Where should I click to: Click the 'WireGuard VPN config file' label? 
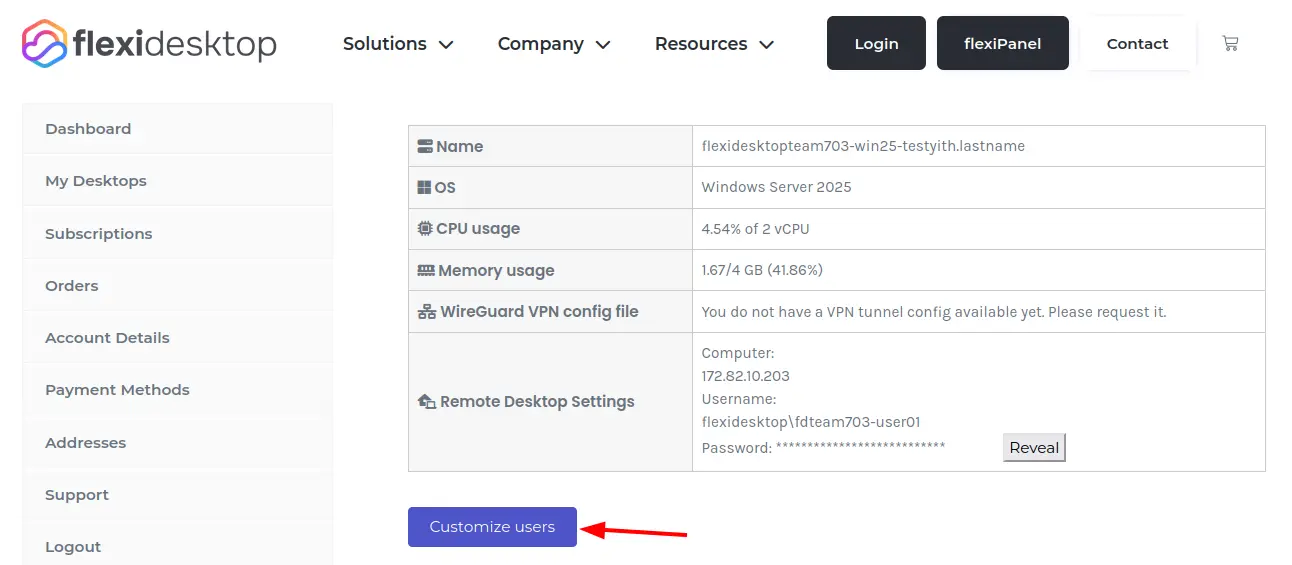540,312
